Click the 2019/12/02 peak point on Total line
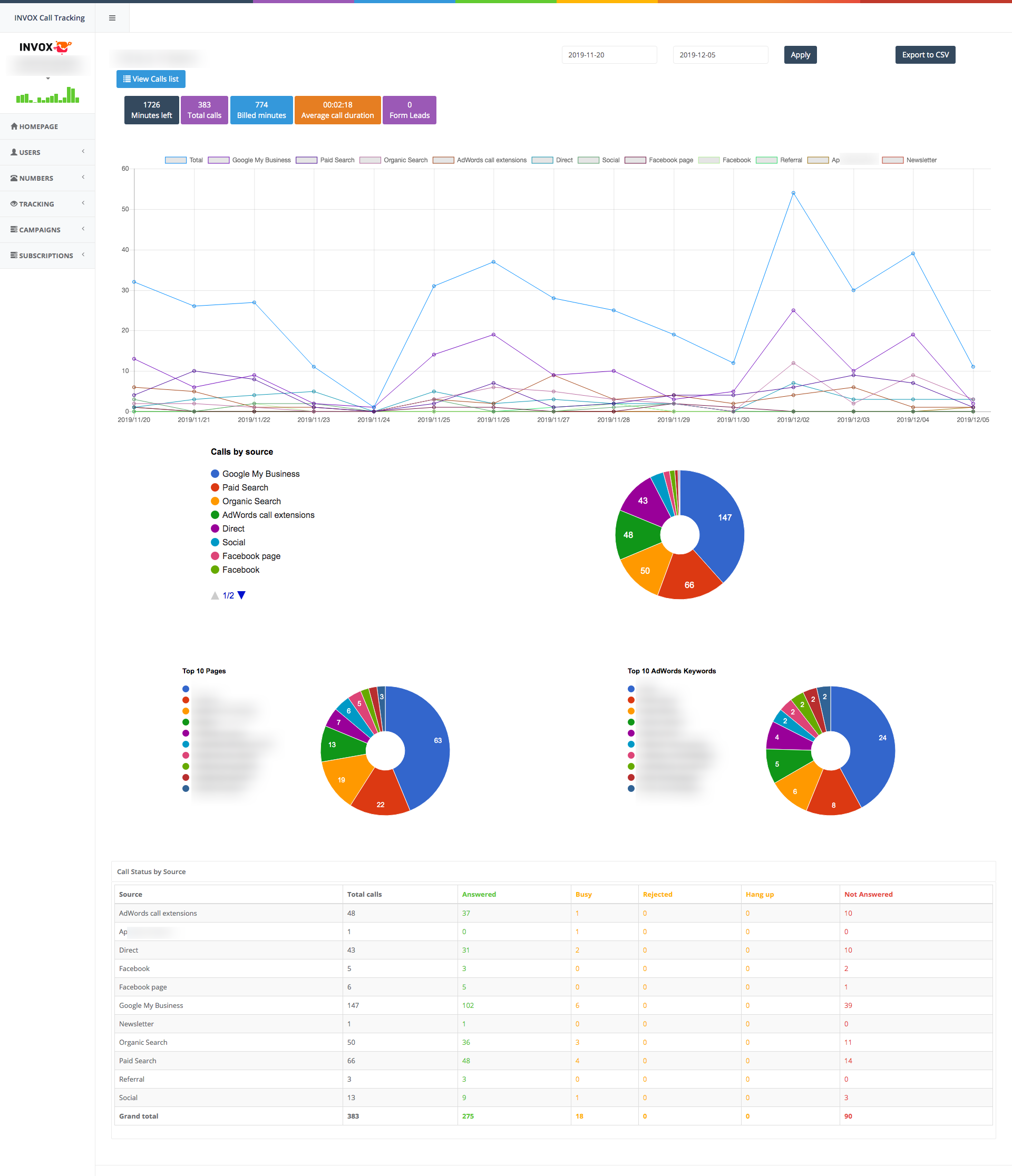The image size is (1012, 1176). pyautogui.click(x=793, y=193)
